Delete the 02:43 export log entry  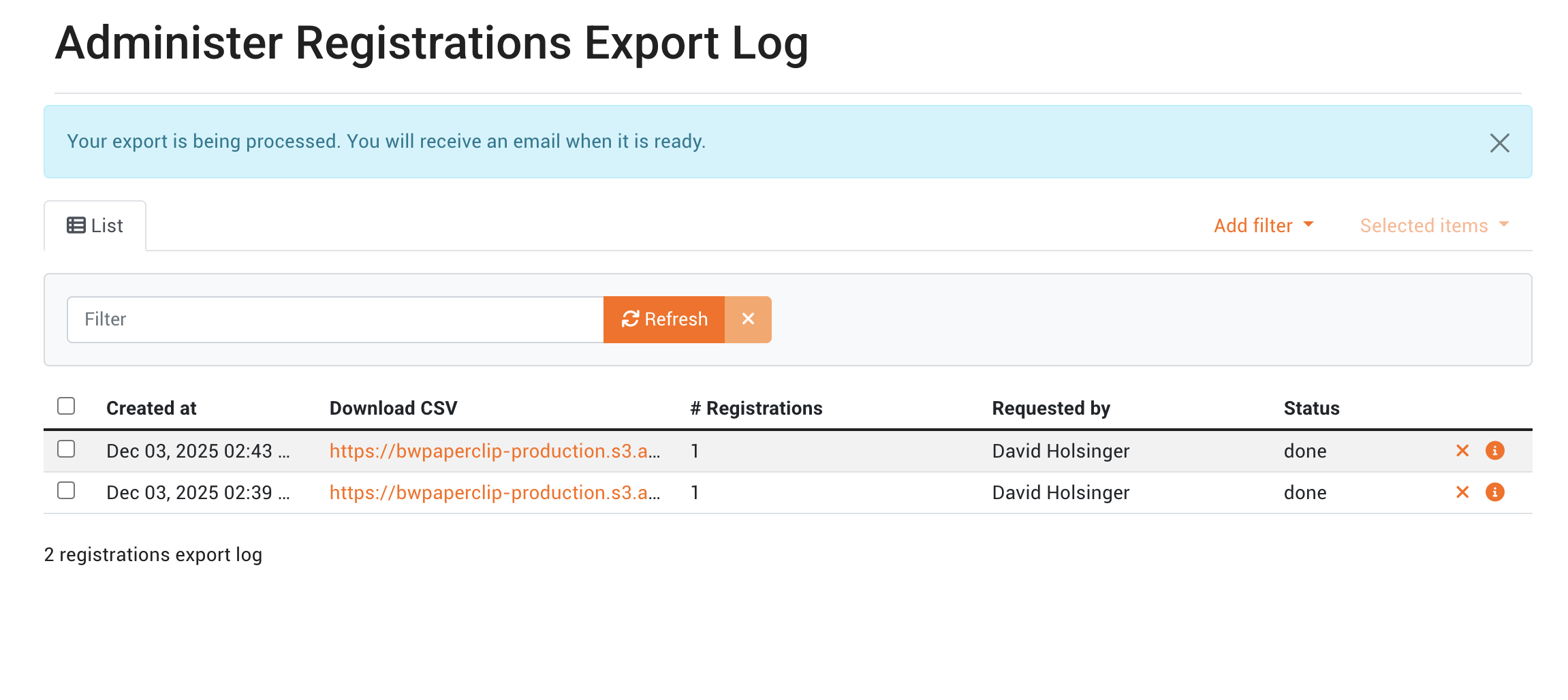[1462, 451]
